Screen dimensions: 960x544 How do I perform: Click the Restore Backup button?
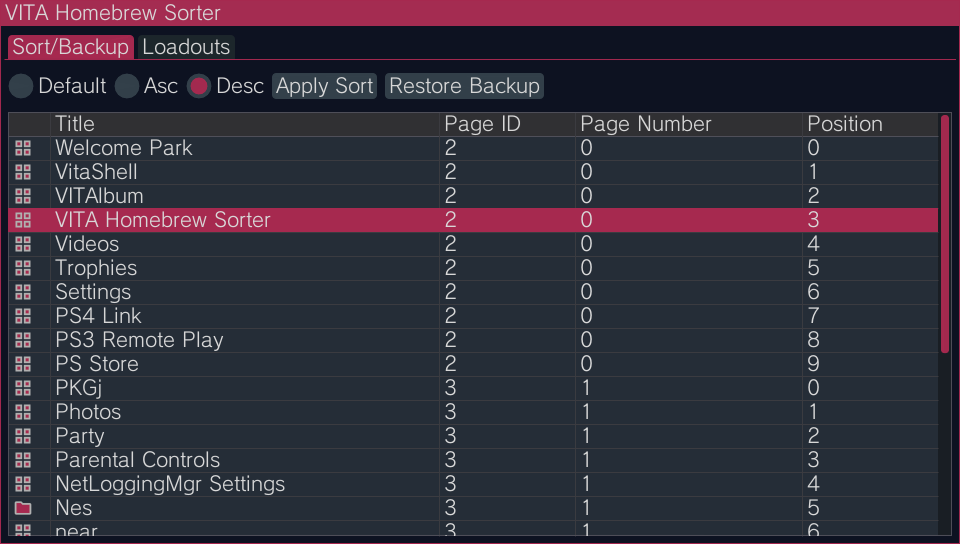464,86
